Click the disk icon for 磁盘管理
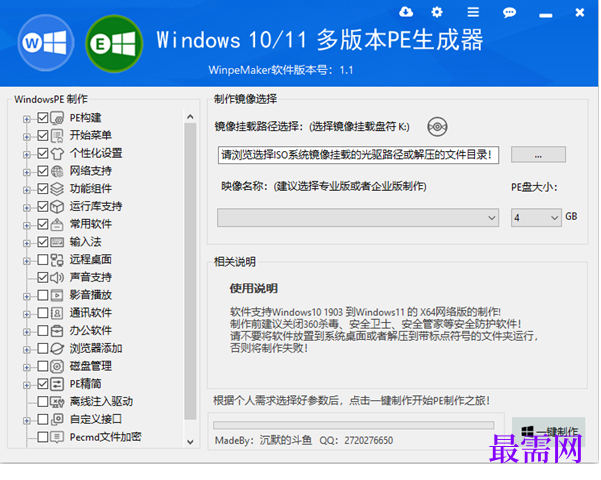The width and height of the screenshot is (601, 480). [x=57, y=366]
